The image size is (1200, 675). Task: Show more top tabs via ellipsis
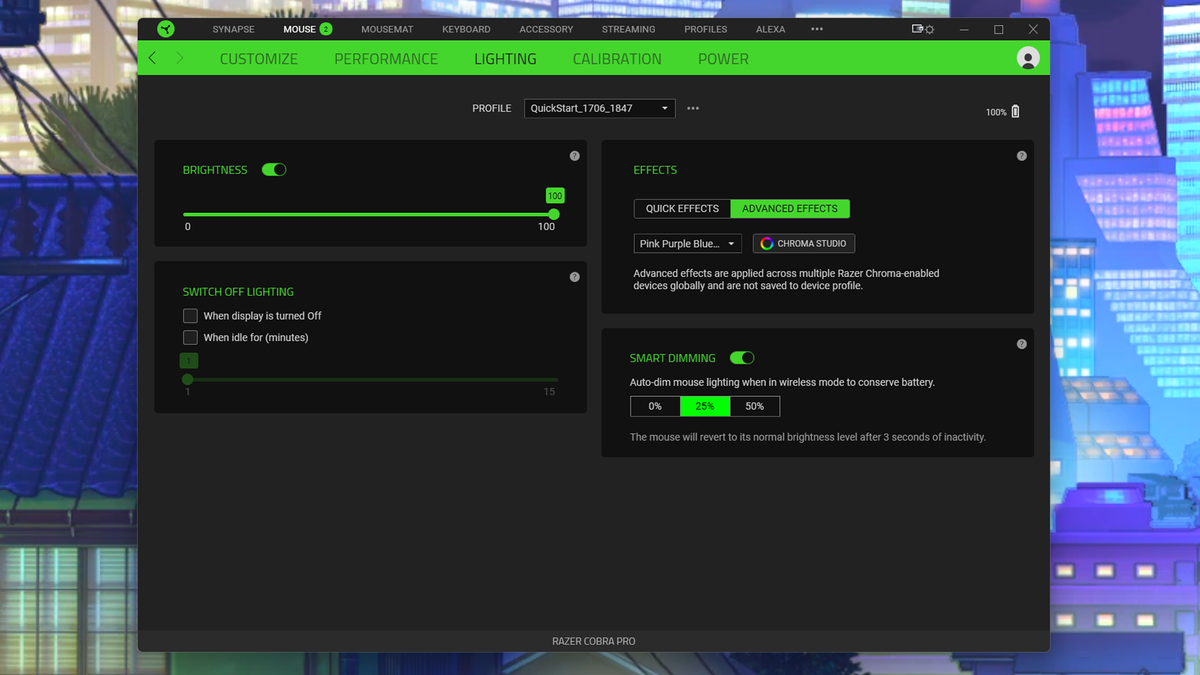(x=817, y=29)
